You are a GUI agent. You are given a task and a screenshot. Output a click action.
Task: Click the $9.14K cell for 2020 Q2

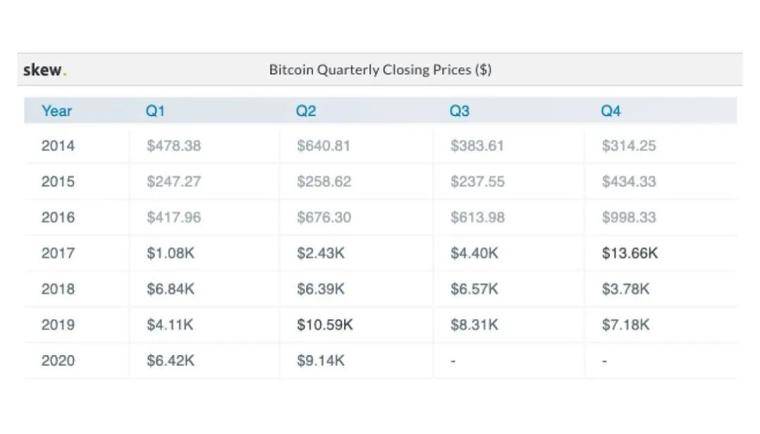coord(321,361)
